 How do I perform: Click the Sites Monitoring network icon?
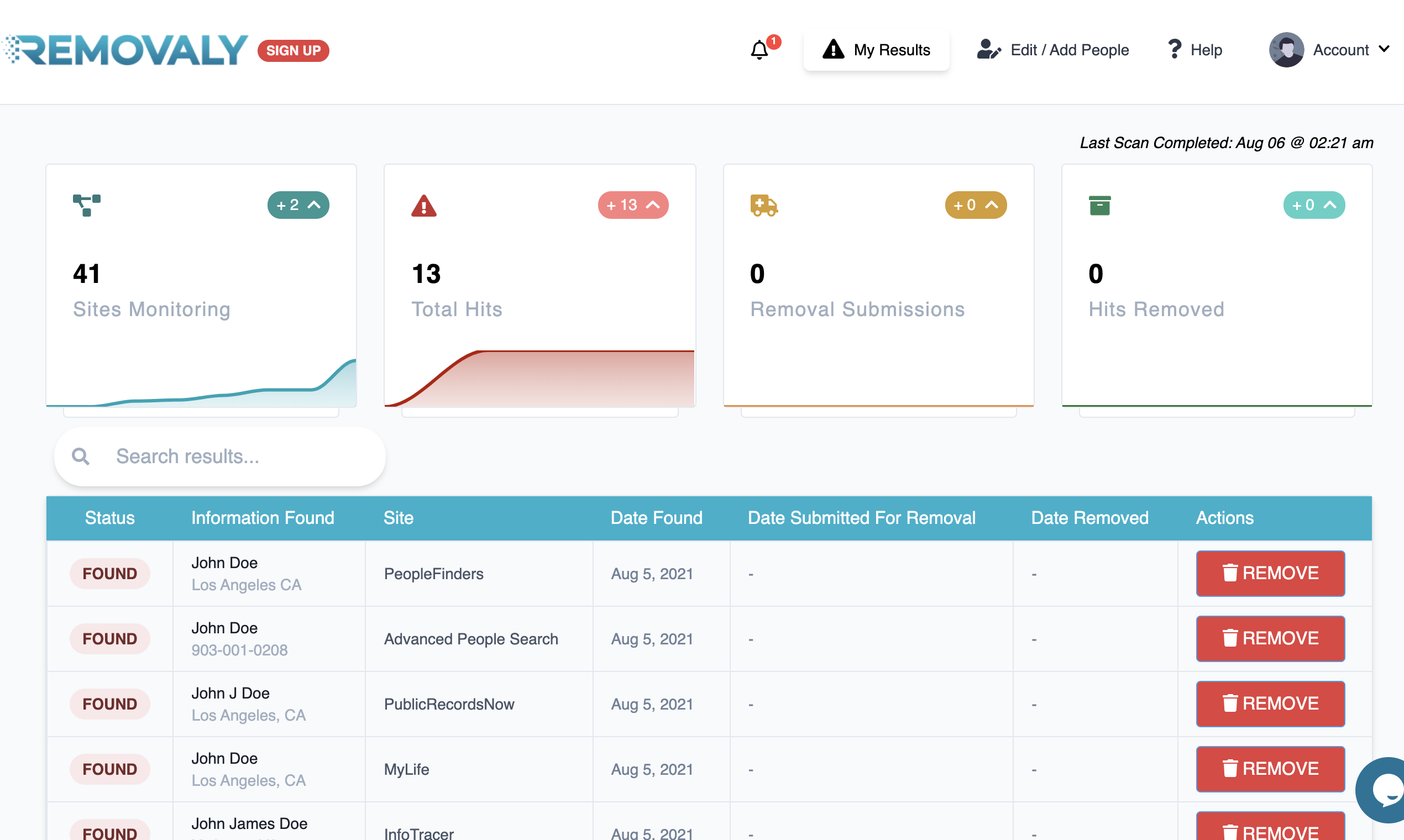click(87, 205)
